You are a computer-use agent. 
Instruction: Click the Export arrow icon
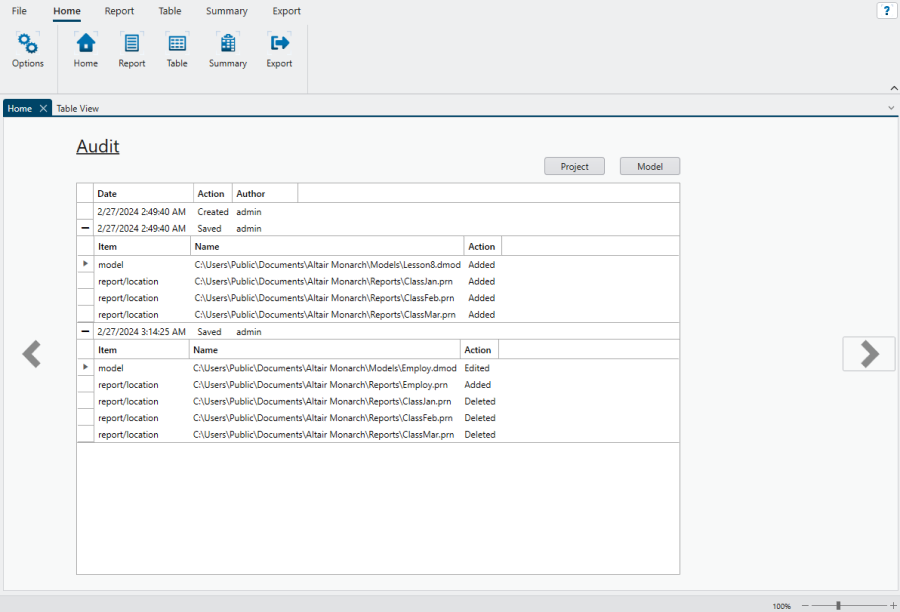pyautogui.click(x=279, y=43)
